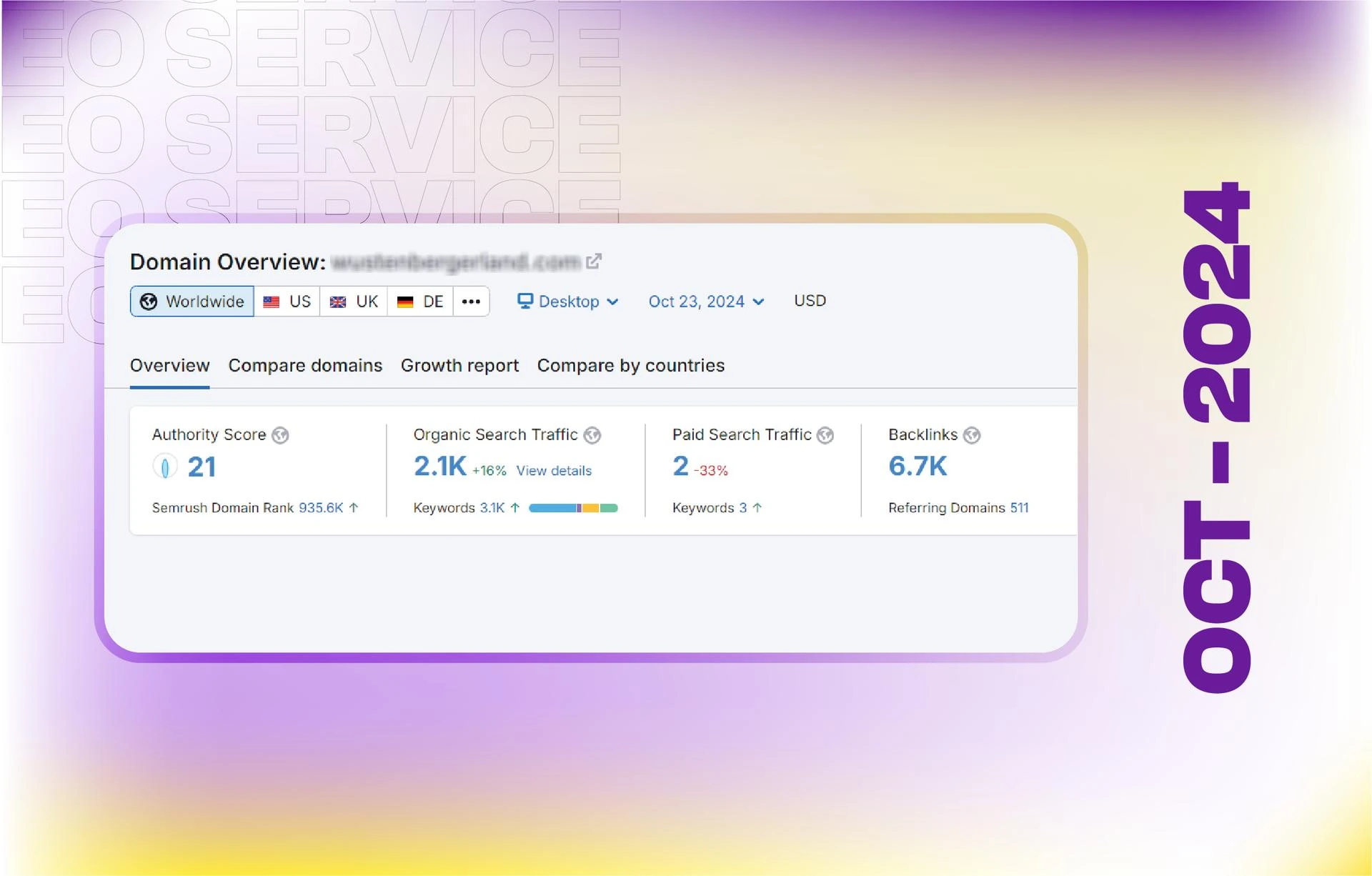Screen dimensions: 1372x876
Task: Open the Oct 23, 2024 date dropdown
Action: pyautogui.click(x=706, y=302)
